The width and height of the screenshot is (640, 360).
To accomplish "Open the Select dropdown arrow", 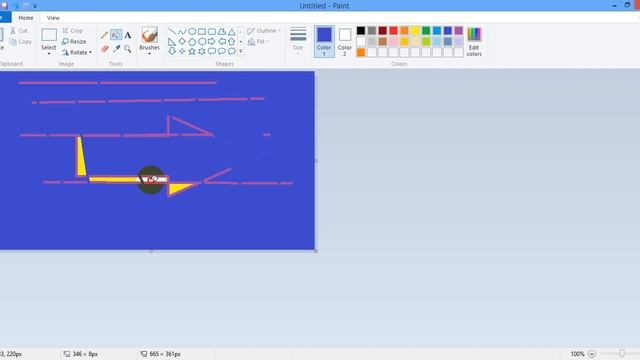I will [49, 53].
